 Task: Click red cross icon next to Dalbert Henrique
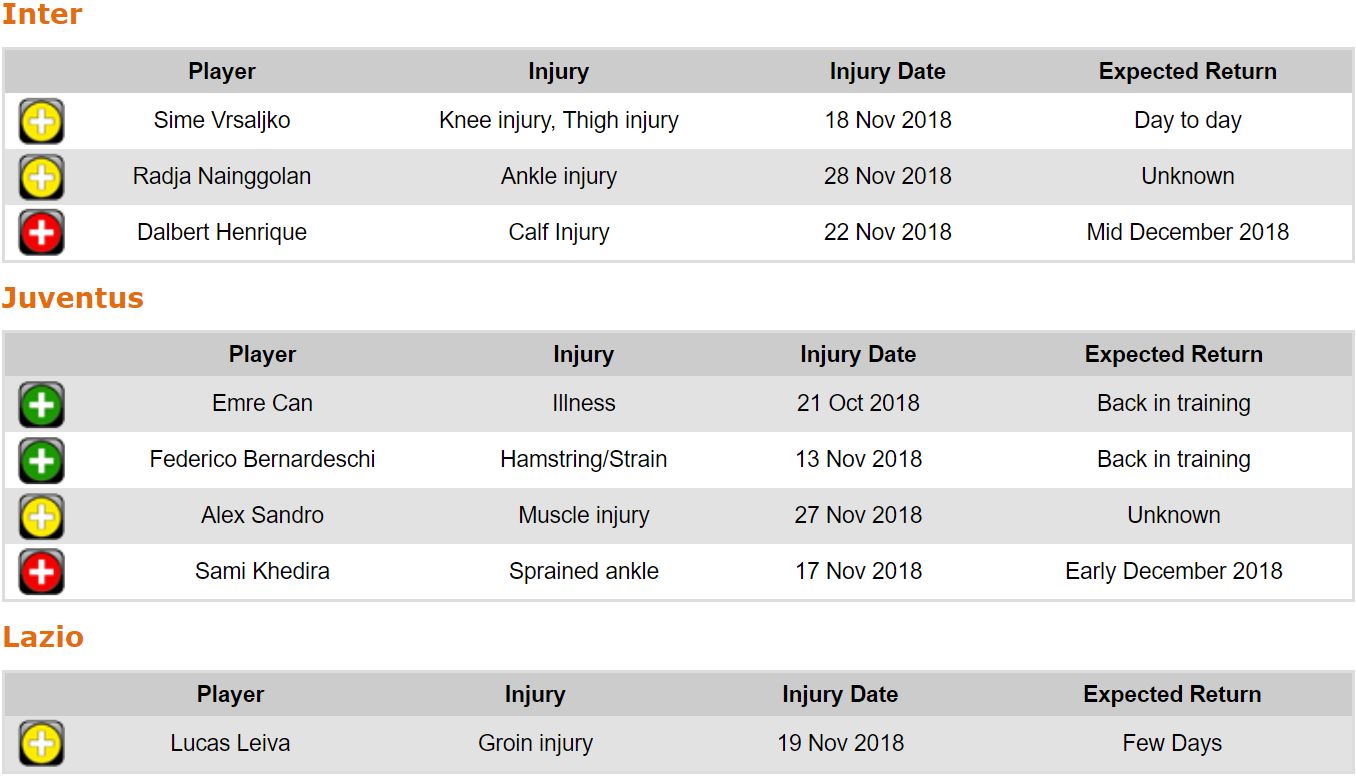click(x=41, y=233)
